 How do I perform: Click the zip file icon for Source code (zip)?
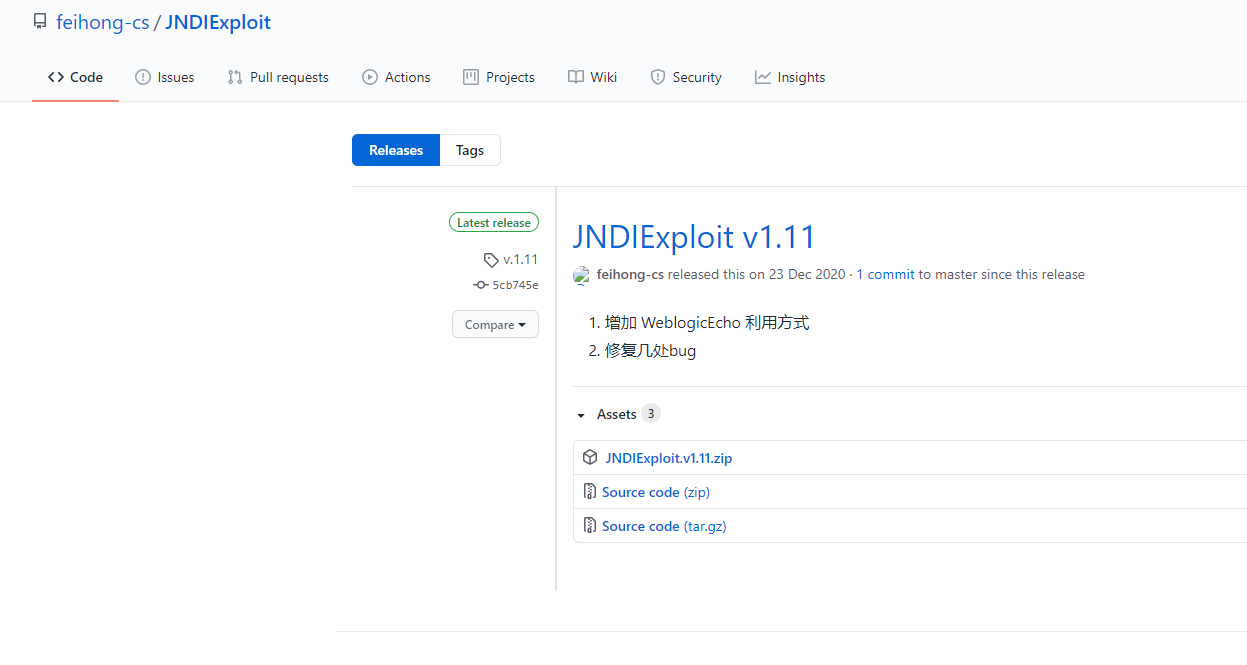point(590,492)
